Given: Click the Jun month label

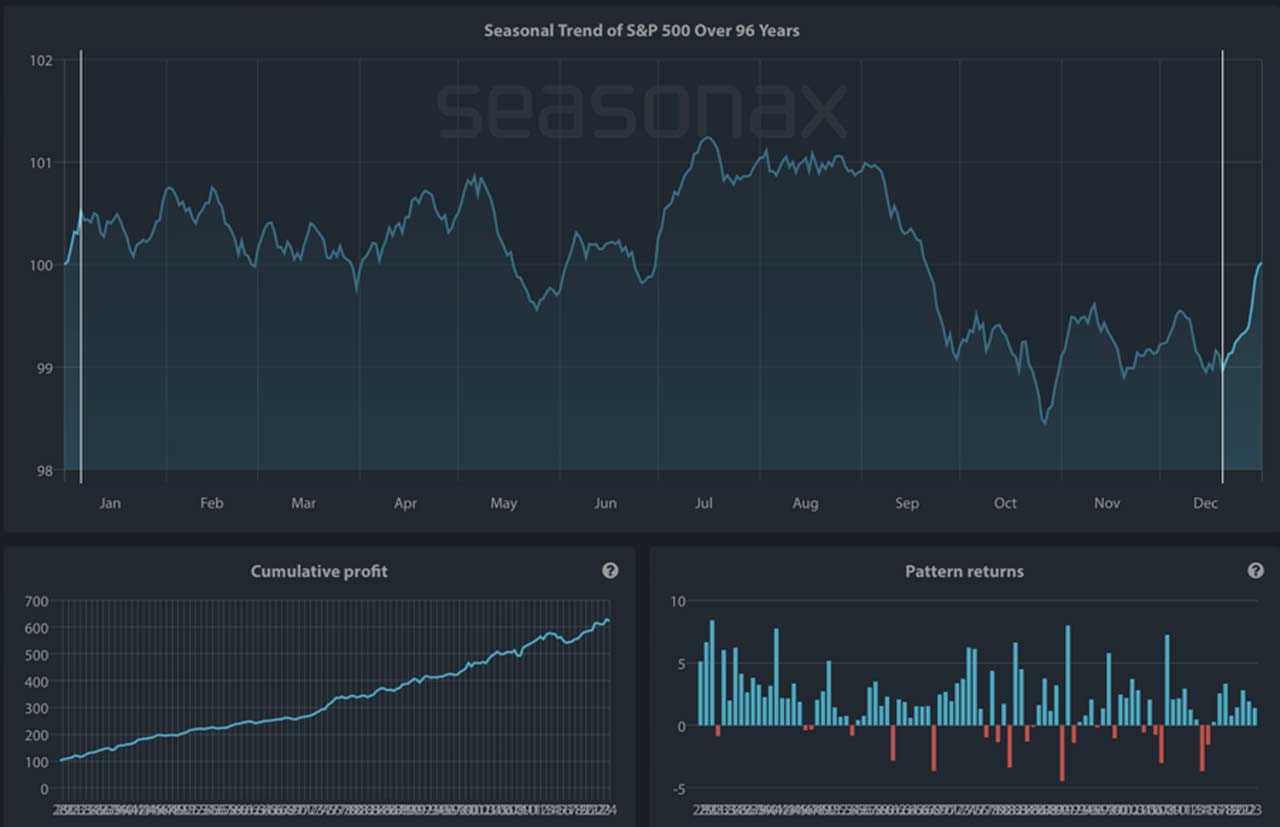Looking at the screenshot, I should [x=605, y=503].
